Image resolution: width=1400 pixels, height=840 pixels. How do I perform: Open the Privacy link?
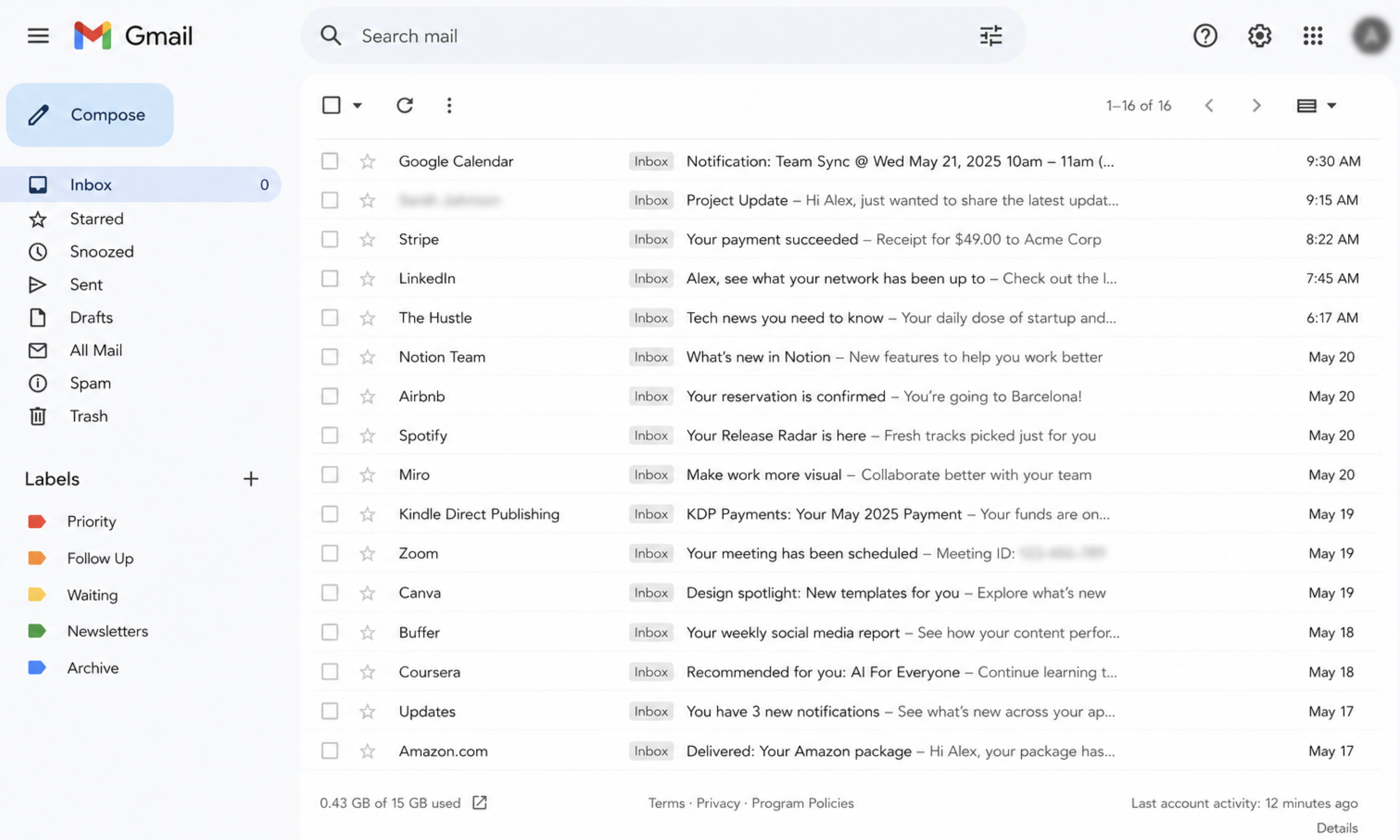click(718, 803)
